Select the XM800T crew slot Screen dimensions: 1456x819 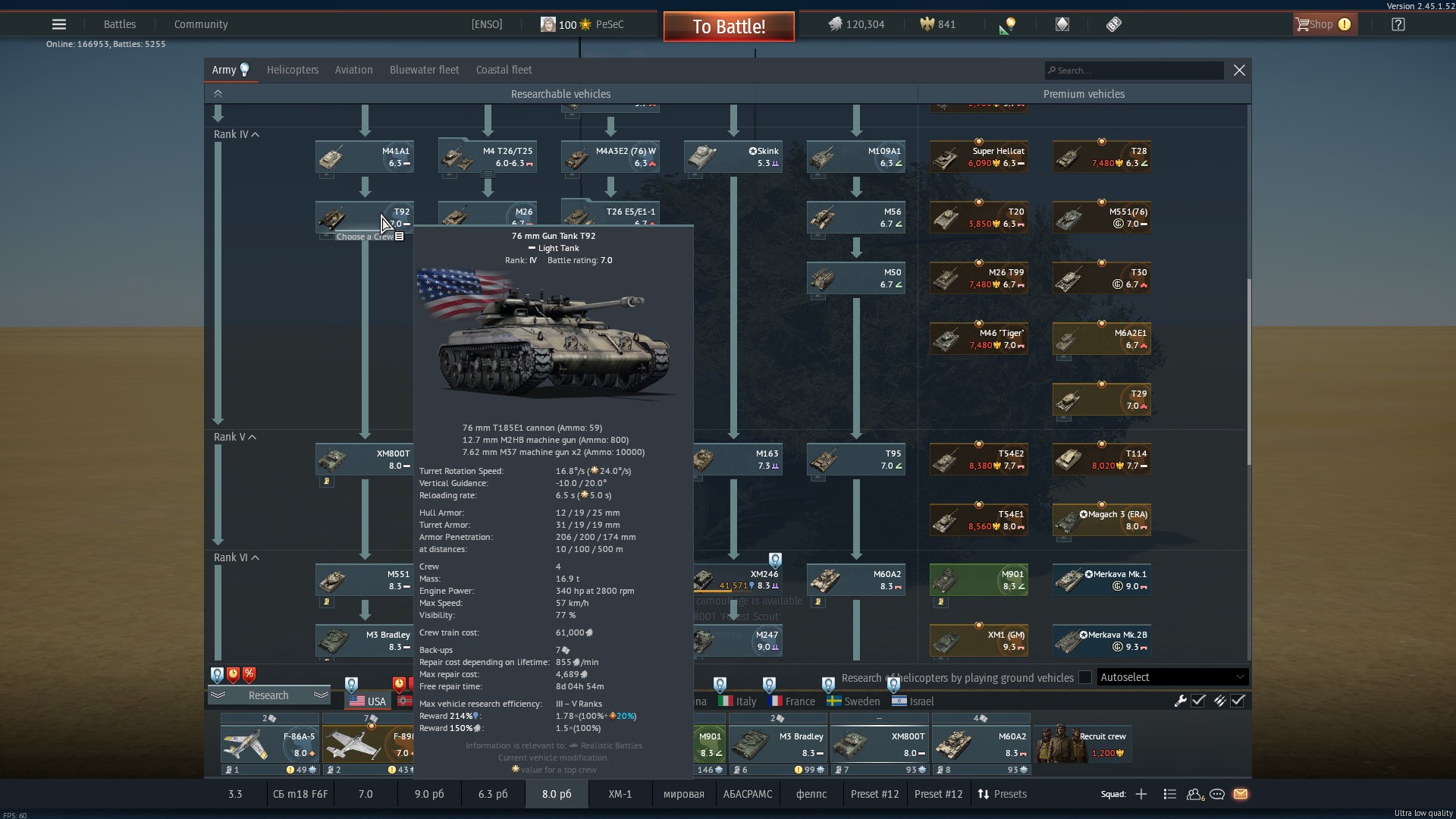click(880, 744)
